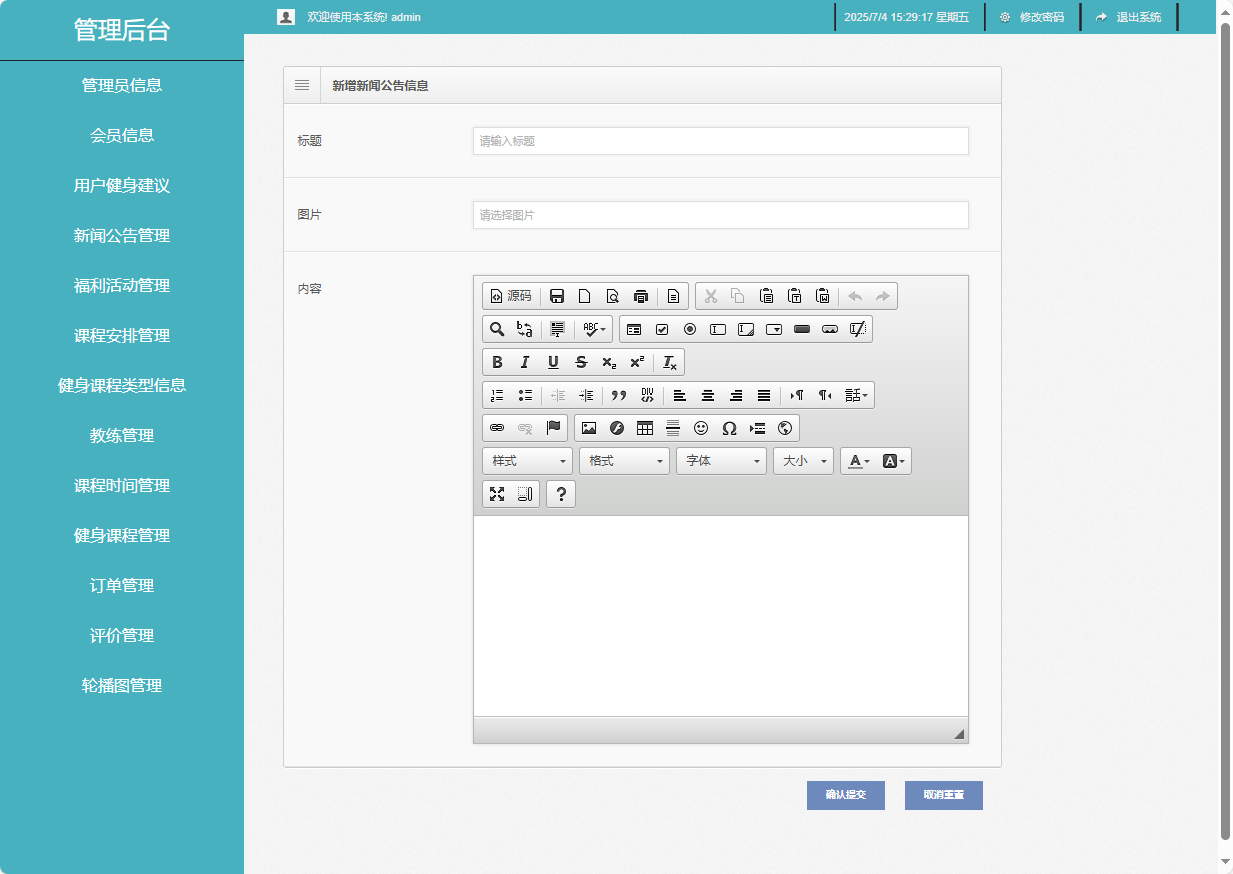The height and width of the screenshot is (874, 1233).
Task: Open the 样式 styles dropdown
Action: pyautogui.click(x=527, y=461)
